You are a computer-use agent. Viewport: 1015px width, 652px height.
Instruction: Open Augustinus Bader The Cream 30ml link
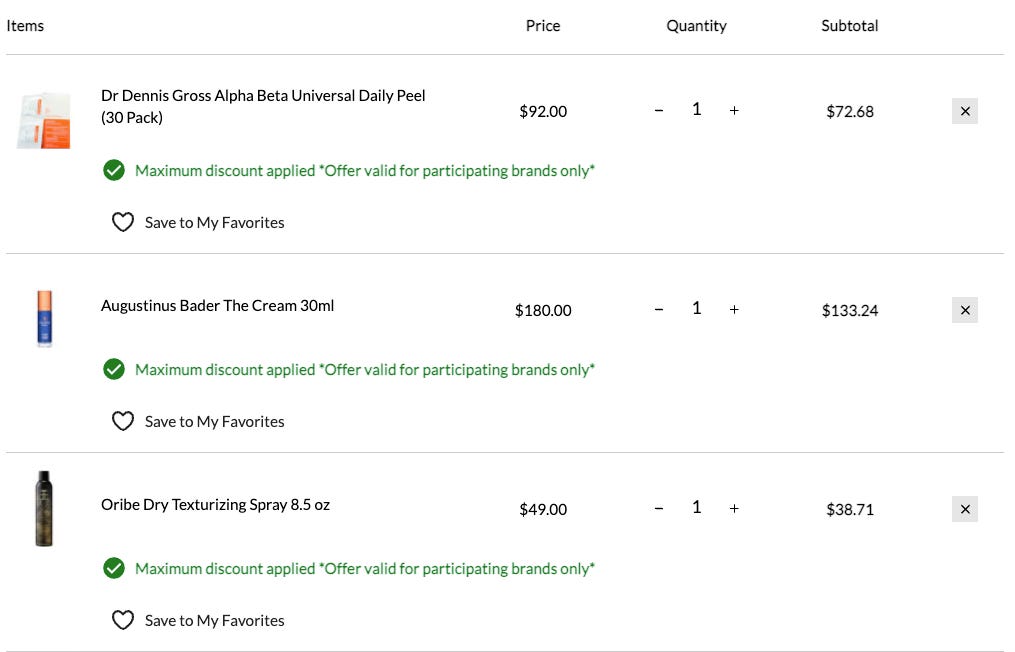coord(217,305)
